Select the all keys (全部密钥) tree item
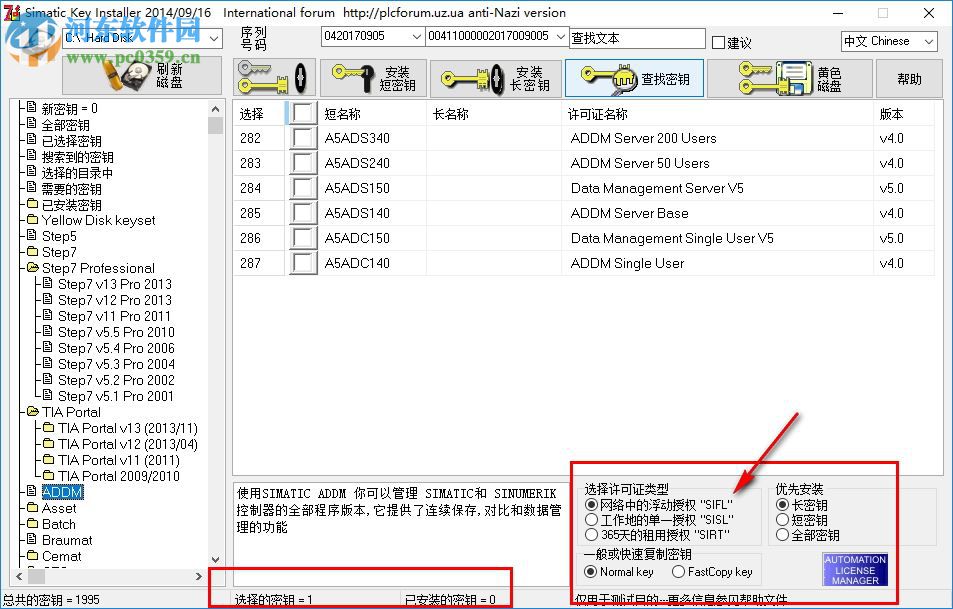The width and height of the screenshot is (953, 609). click(x=66, y=125)
